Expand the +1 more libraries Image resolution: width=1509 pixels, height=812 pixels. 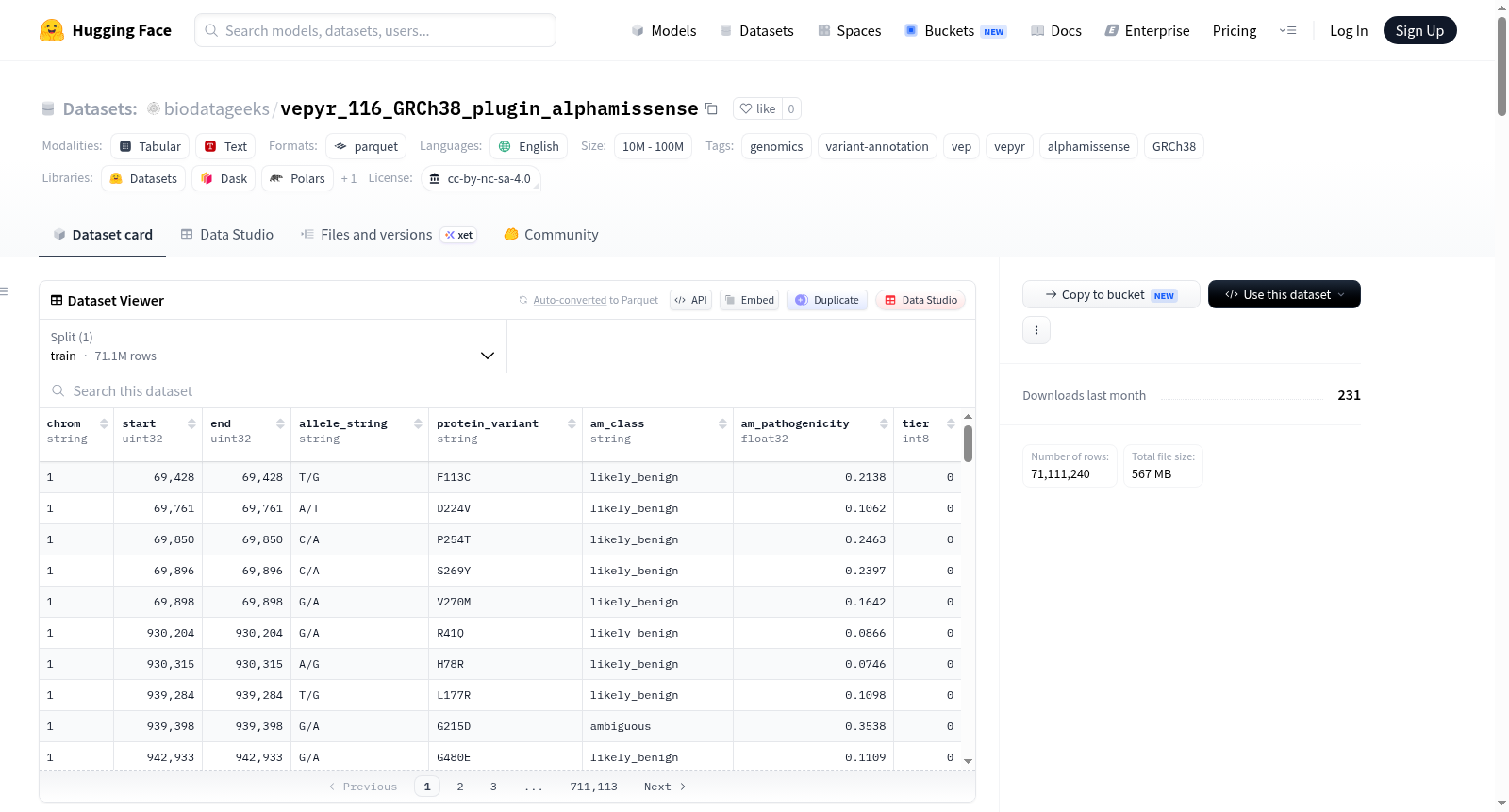tap(349, 178)
